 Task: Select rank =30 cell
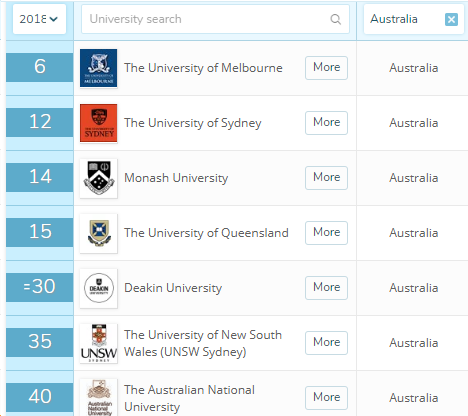[40, 287]
